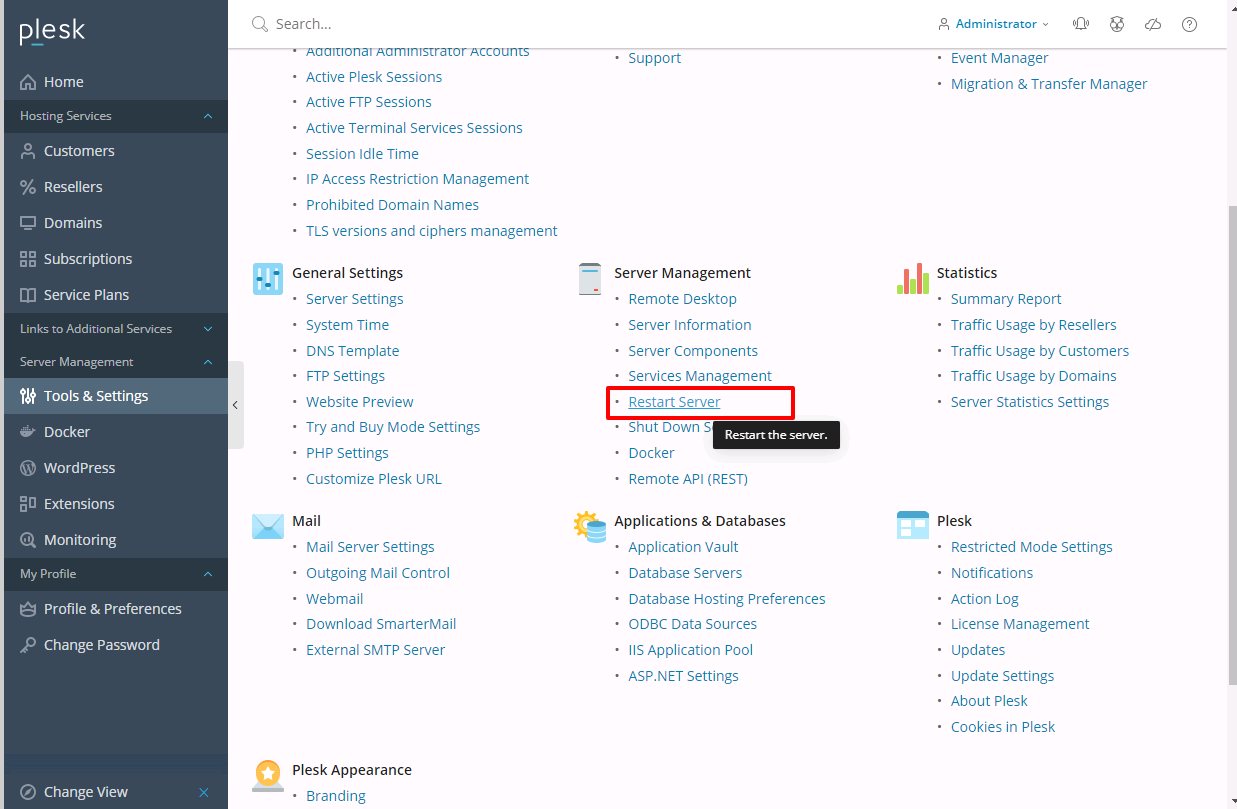Click the Statistics bar chart icon
Screen dimensions: 1237x809
913,279
